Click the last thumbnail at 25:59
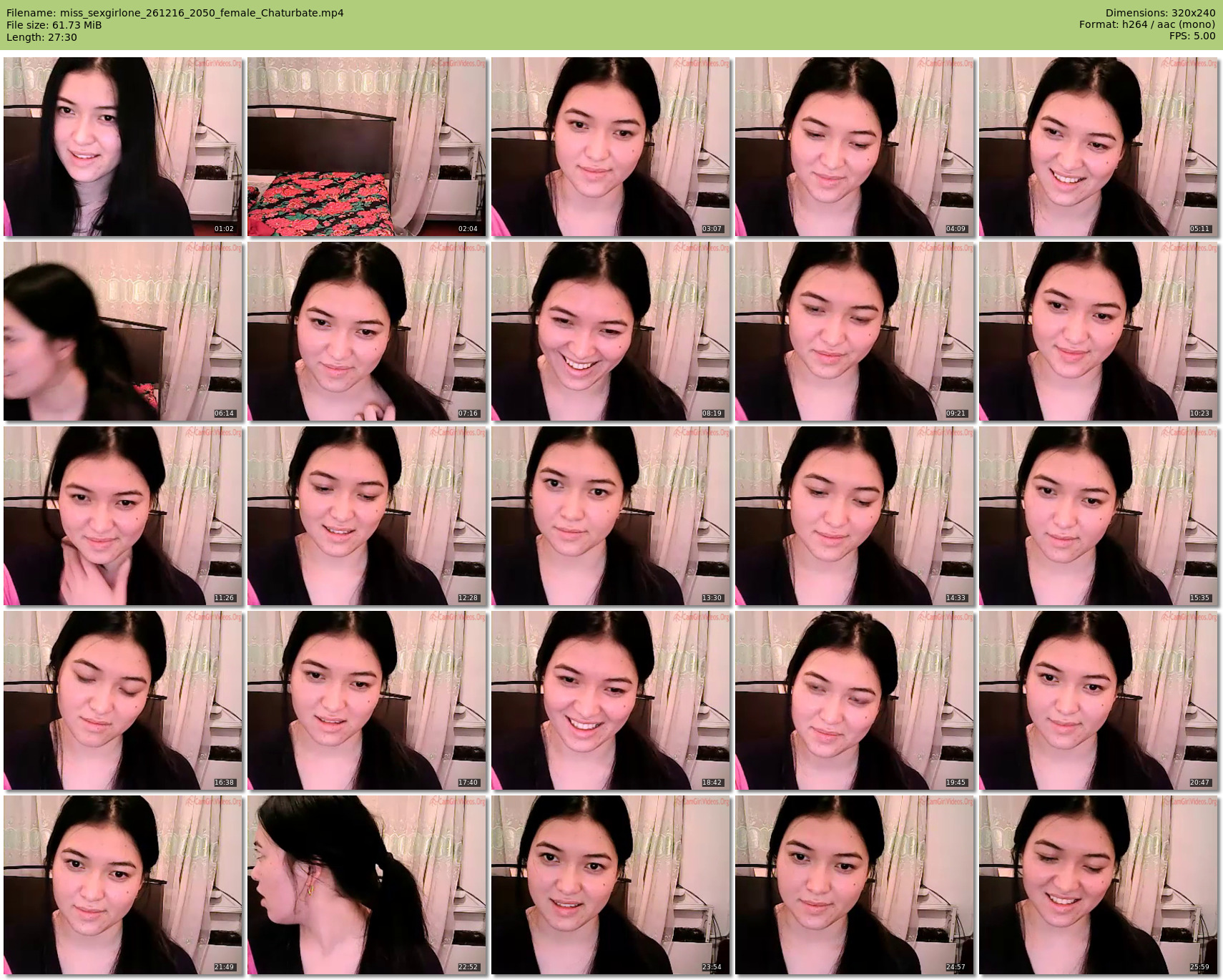This screenshot has width=1223, height=980. [1099, 885]
